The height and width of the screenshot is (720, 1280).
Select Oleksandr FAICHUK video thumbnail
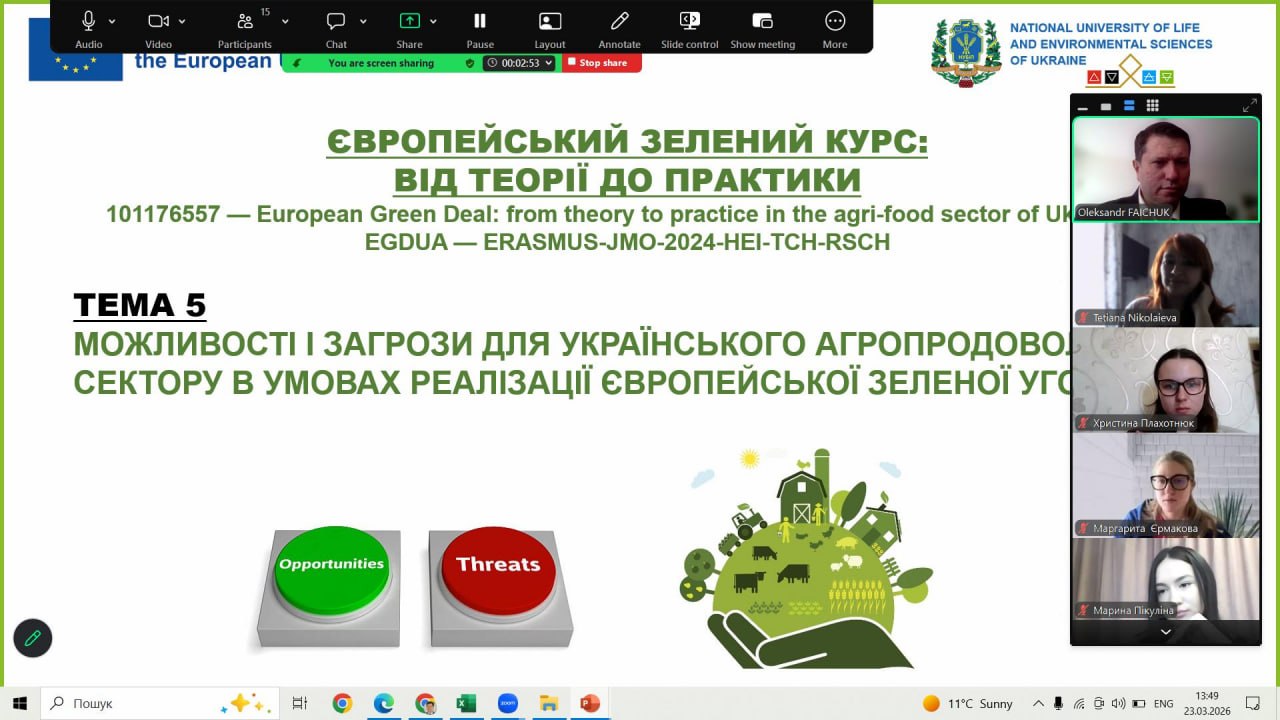(x=1166, y=170)
